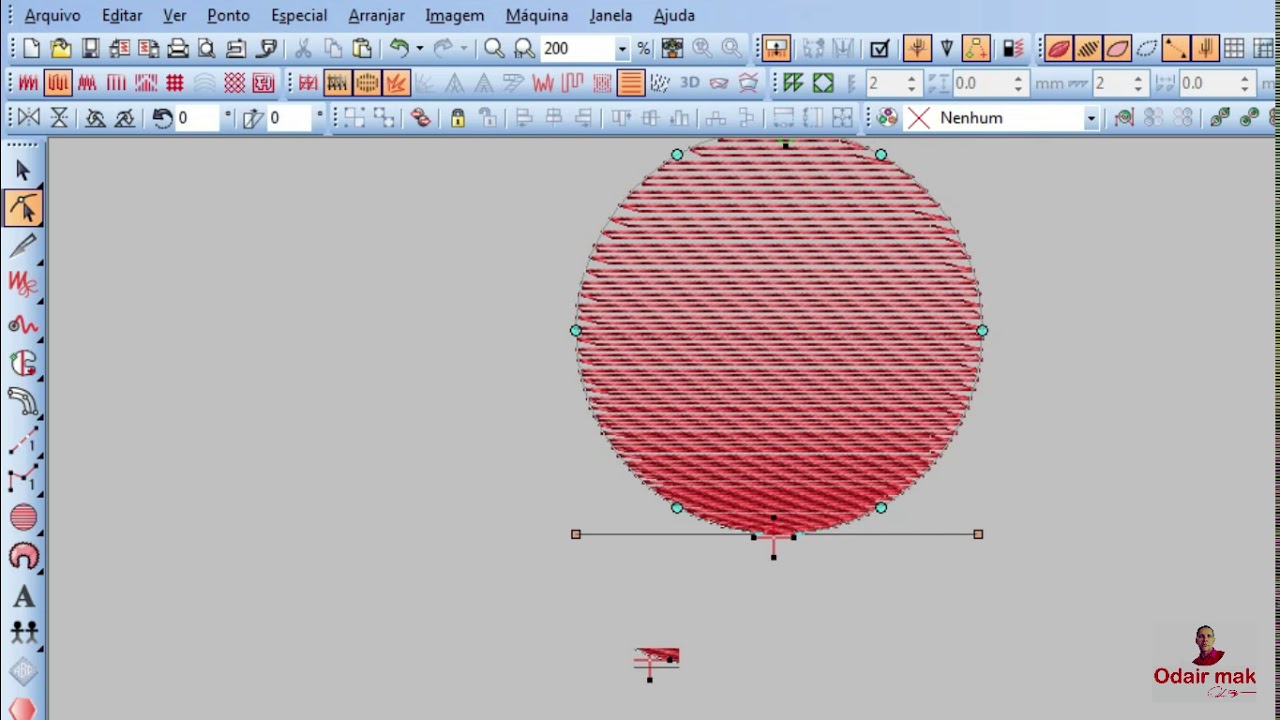Click the New document icon
Viewport: 1280px width, 720px height.
31,48
